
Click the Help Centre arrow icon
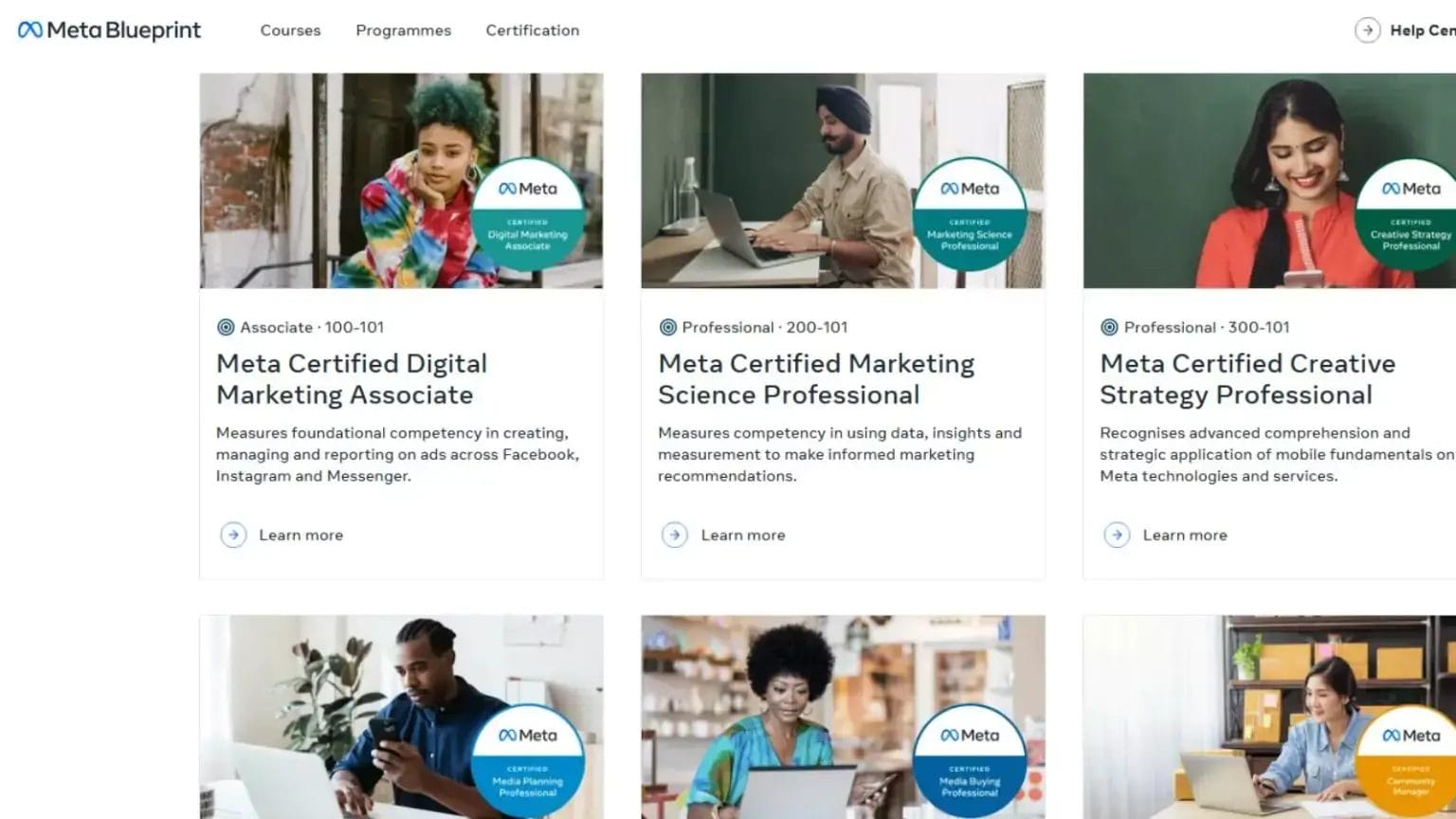tap(1367, 30)
